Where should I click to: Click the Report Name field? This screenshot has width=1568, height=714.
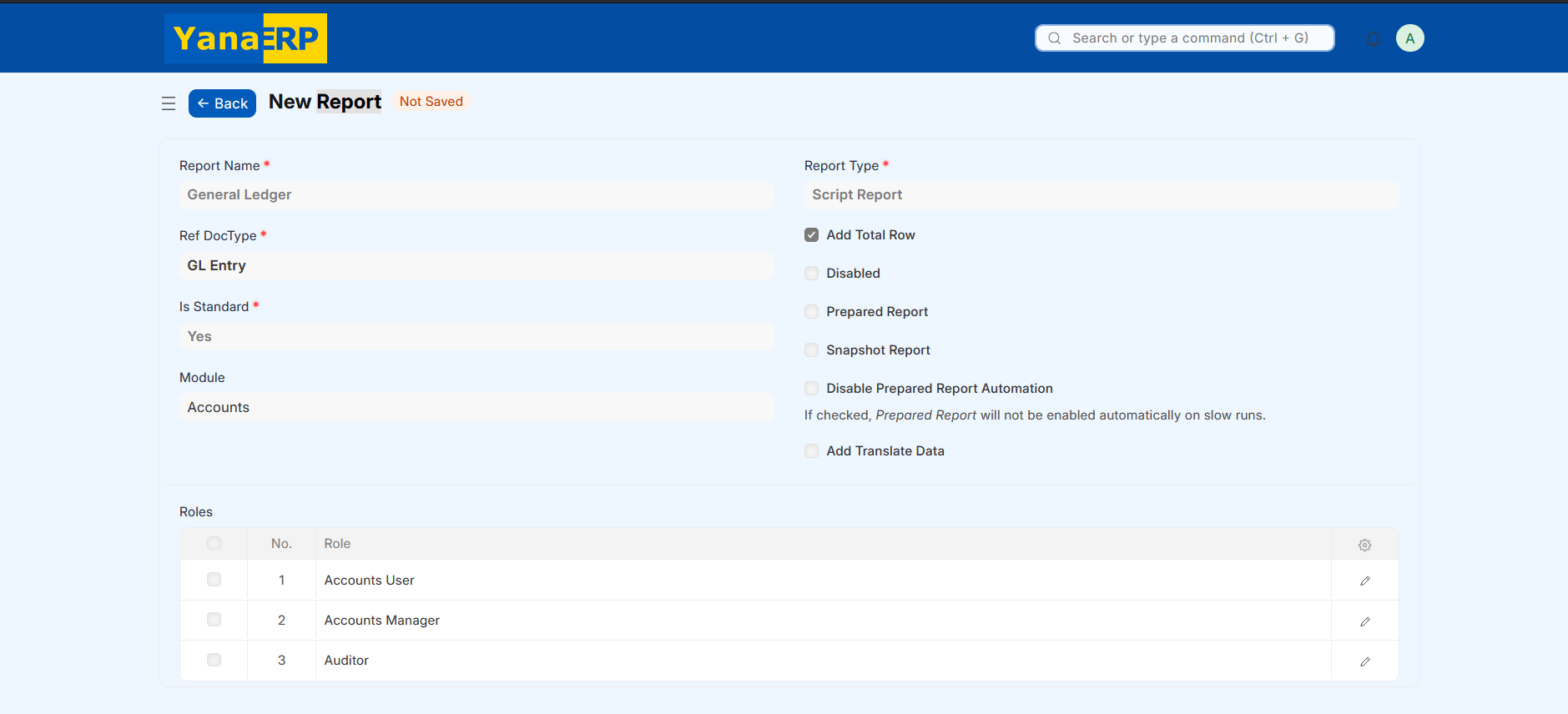[x=476, y=195]
